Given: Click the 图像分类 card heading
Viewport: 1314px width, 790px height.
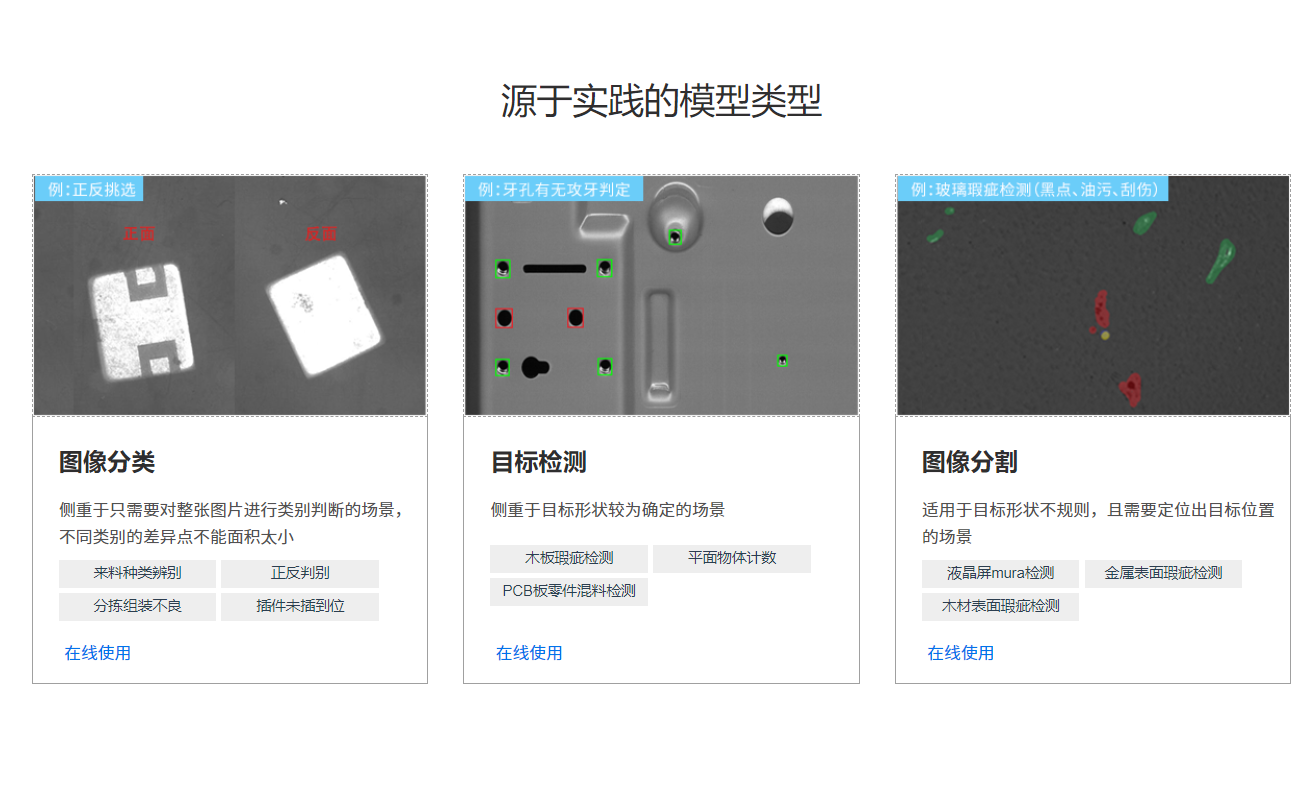Looking at the screenshot, I should pos(107,462).
